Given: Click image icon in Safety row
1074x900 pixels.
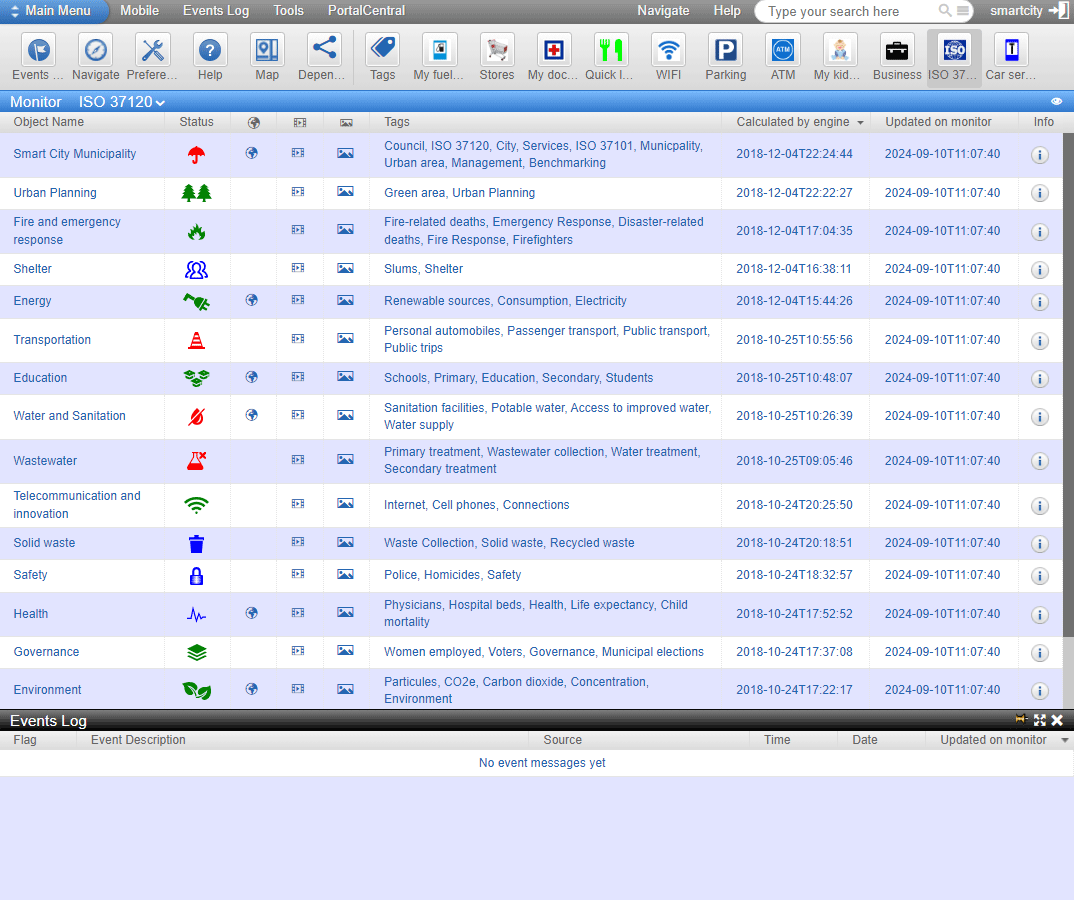Looking at the screenshot, I should [x=345, y=575].
